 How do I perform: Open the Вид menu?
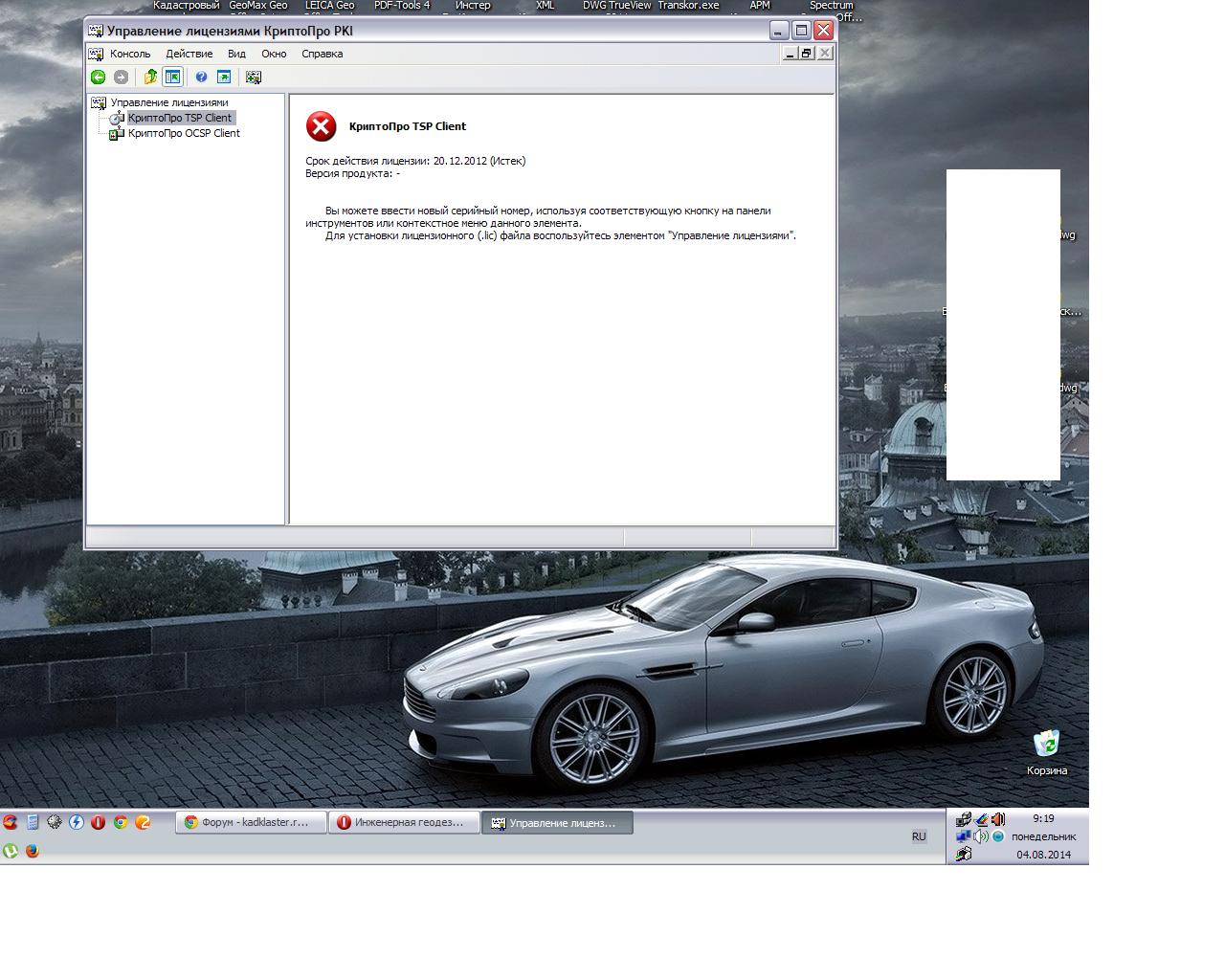tap(236, 55)
